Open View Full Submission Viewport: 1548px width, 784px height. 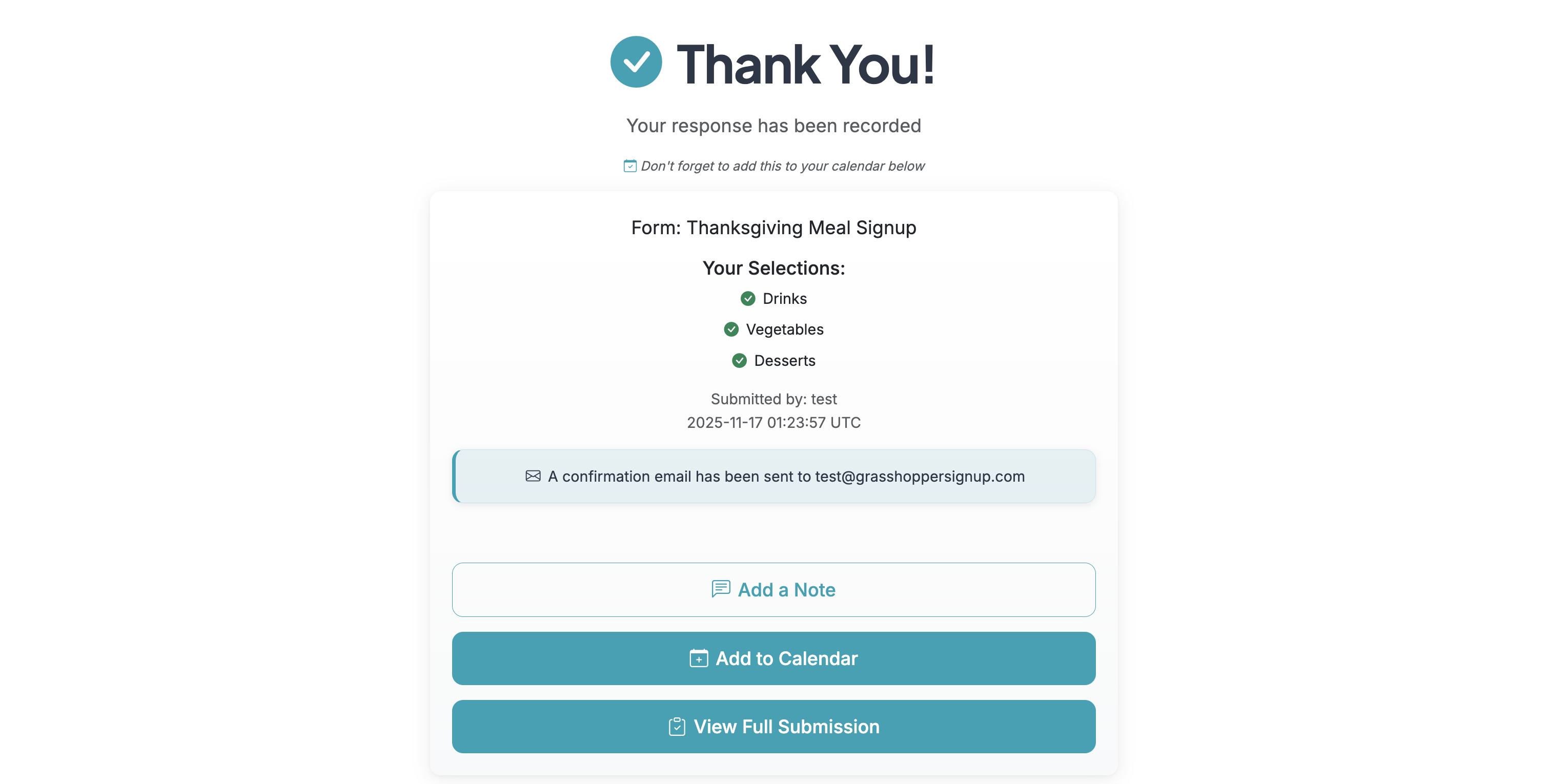tap(774, 726)
